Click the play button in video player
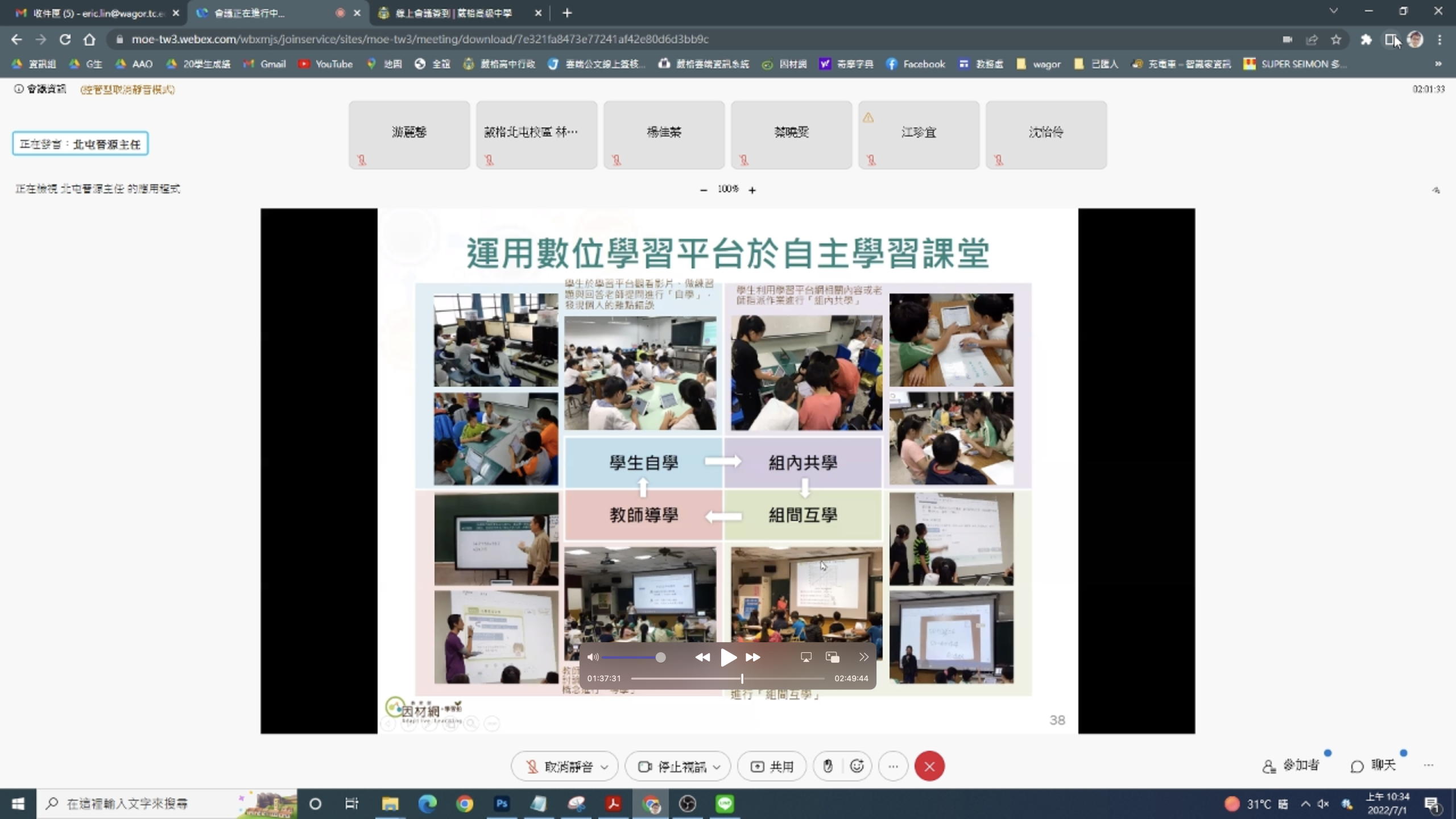 (x=727, y=657)
